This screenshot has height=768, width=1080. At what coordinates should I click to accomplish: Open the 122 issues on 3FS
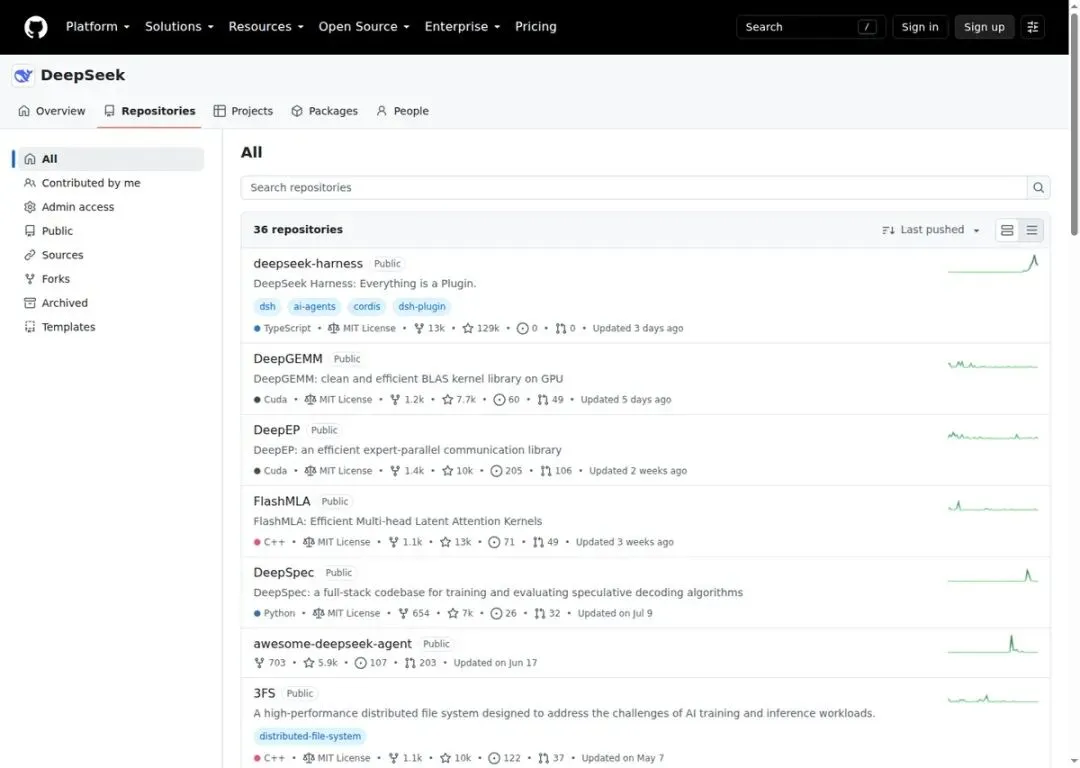coord(504,758)
